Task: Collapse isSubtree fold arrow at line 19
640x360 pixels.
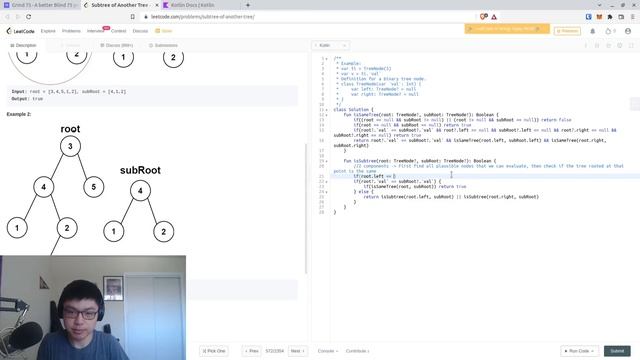Action: point(327,161)
